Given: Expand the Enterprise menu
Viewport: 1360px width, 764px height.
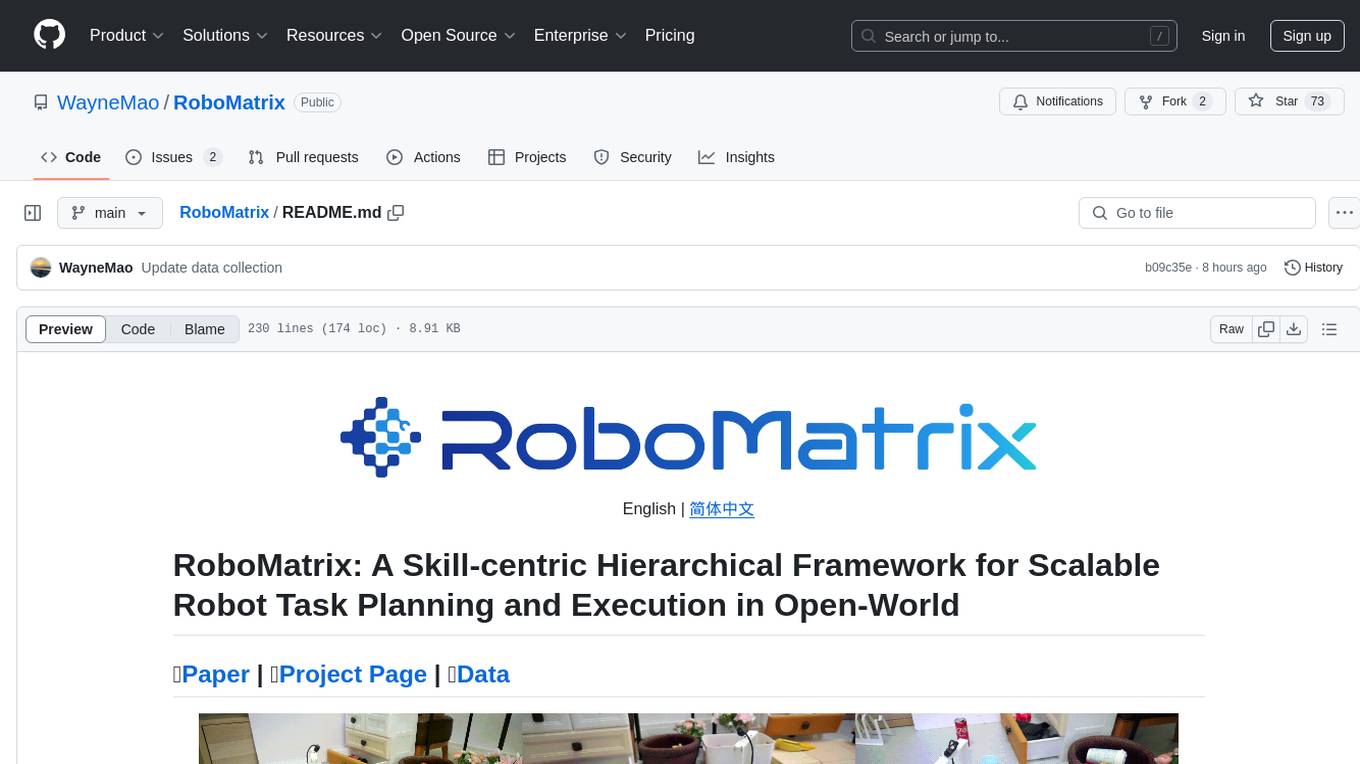Looking at the screenshot, I should click(580, 35).
